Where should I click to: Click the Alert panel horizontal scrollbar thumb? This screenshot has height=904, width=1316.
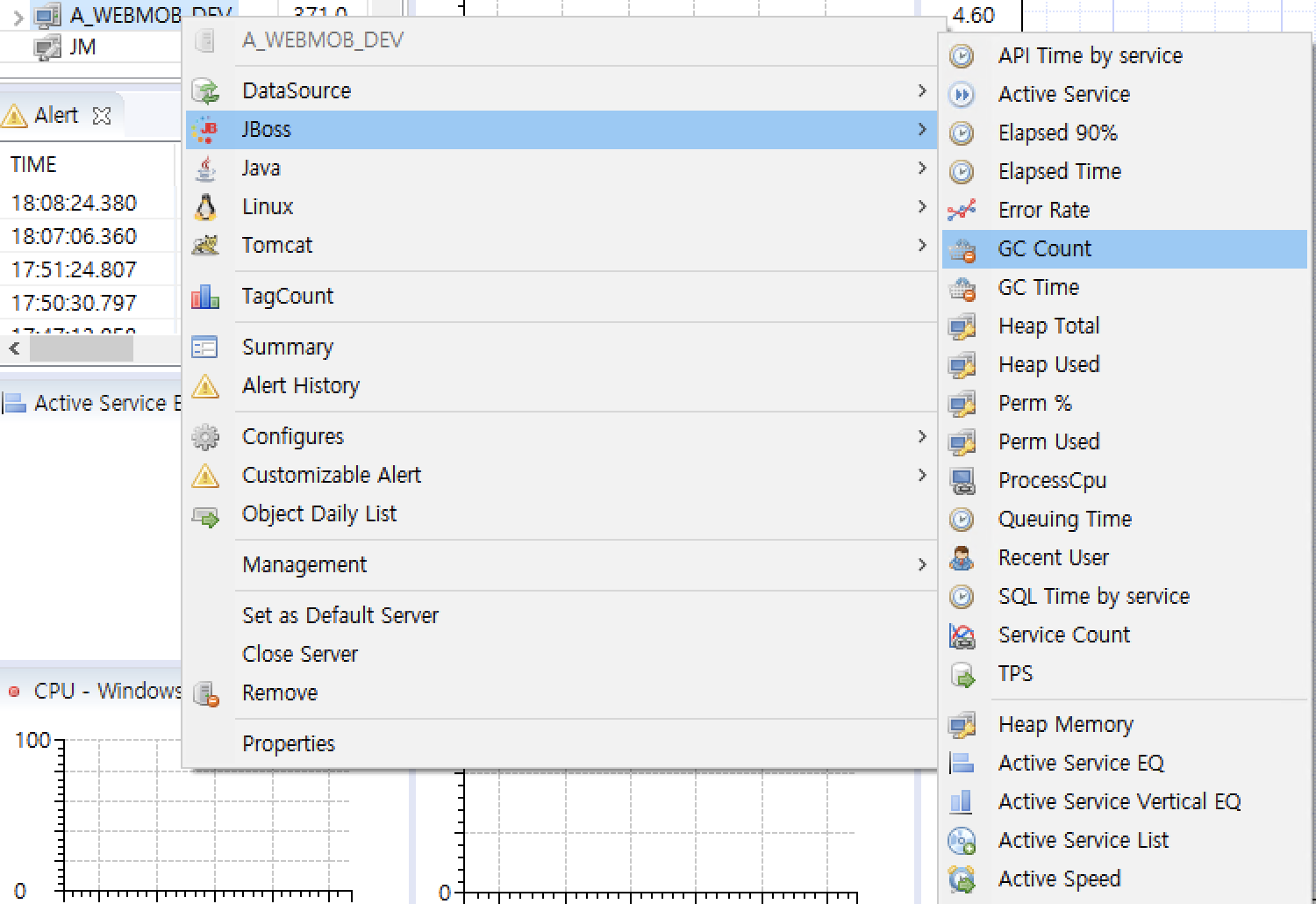point(82,348)
